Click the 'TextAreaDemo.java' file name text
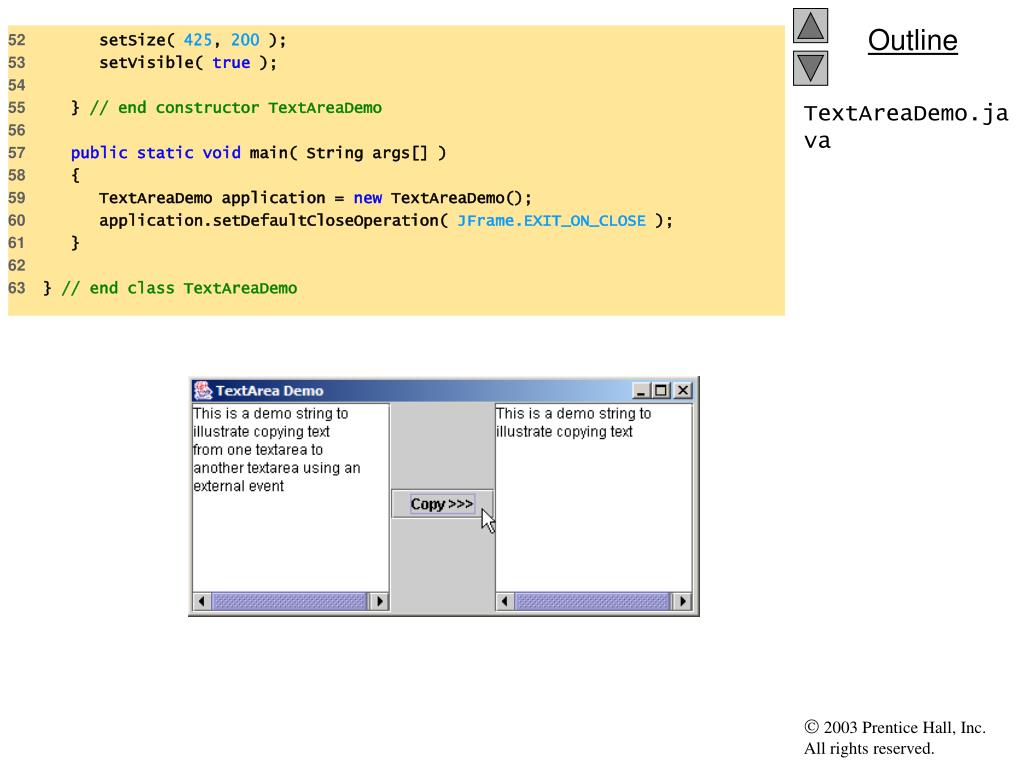The image size is (1024, 768). [906, 127]
